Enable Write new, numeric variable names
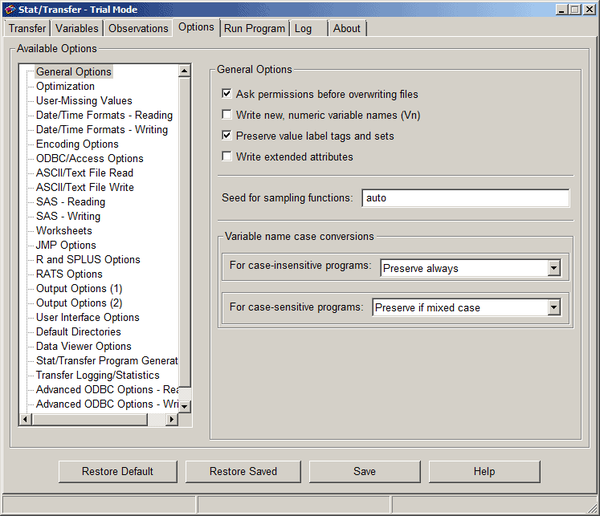The image size is (600, 516). [x=227, y=114]
